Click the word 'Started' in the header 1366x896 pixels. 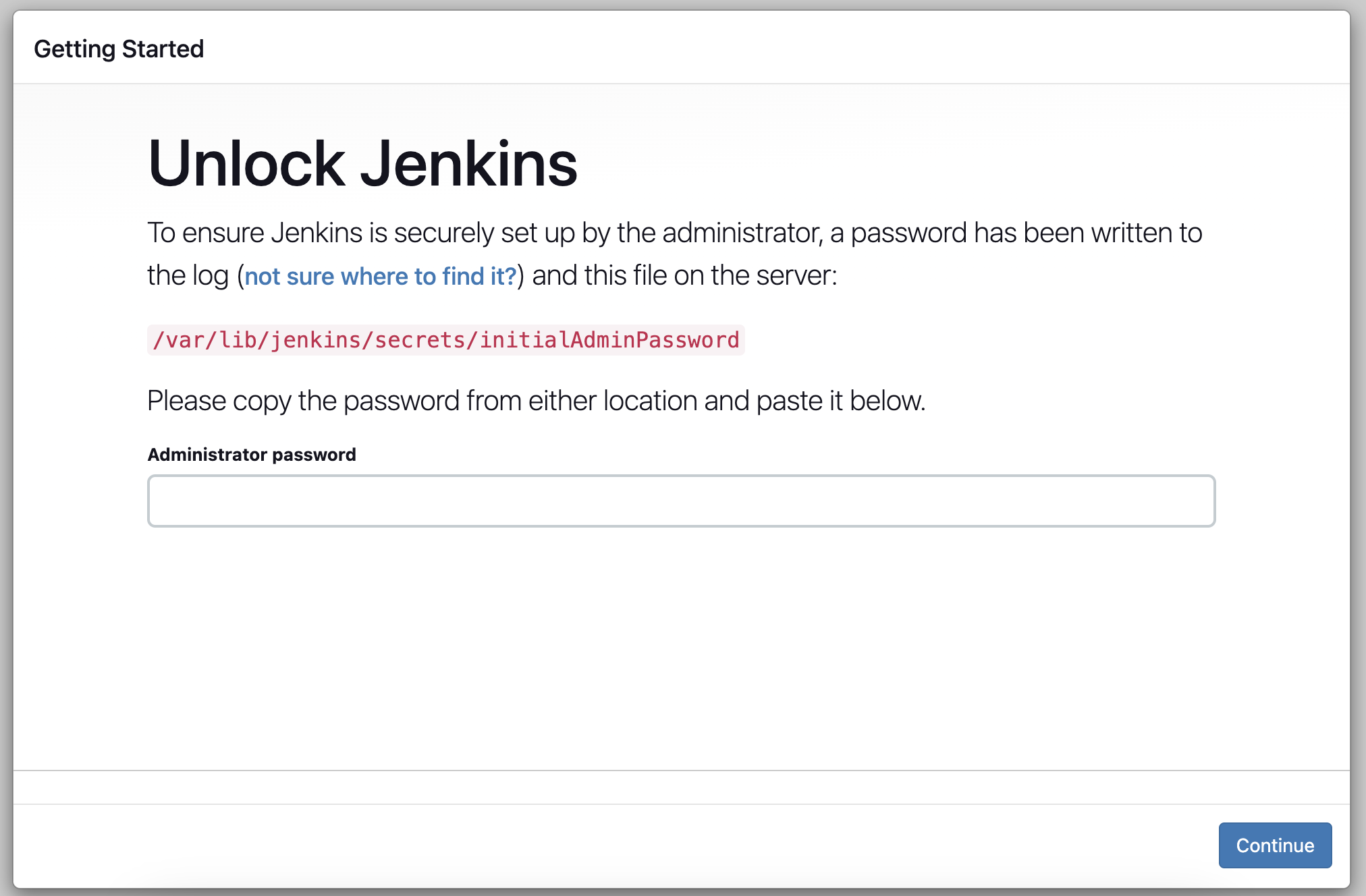pos(163,49)
